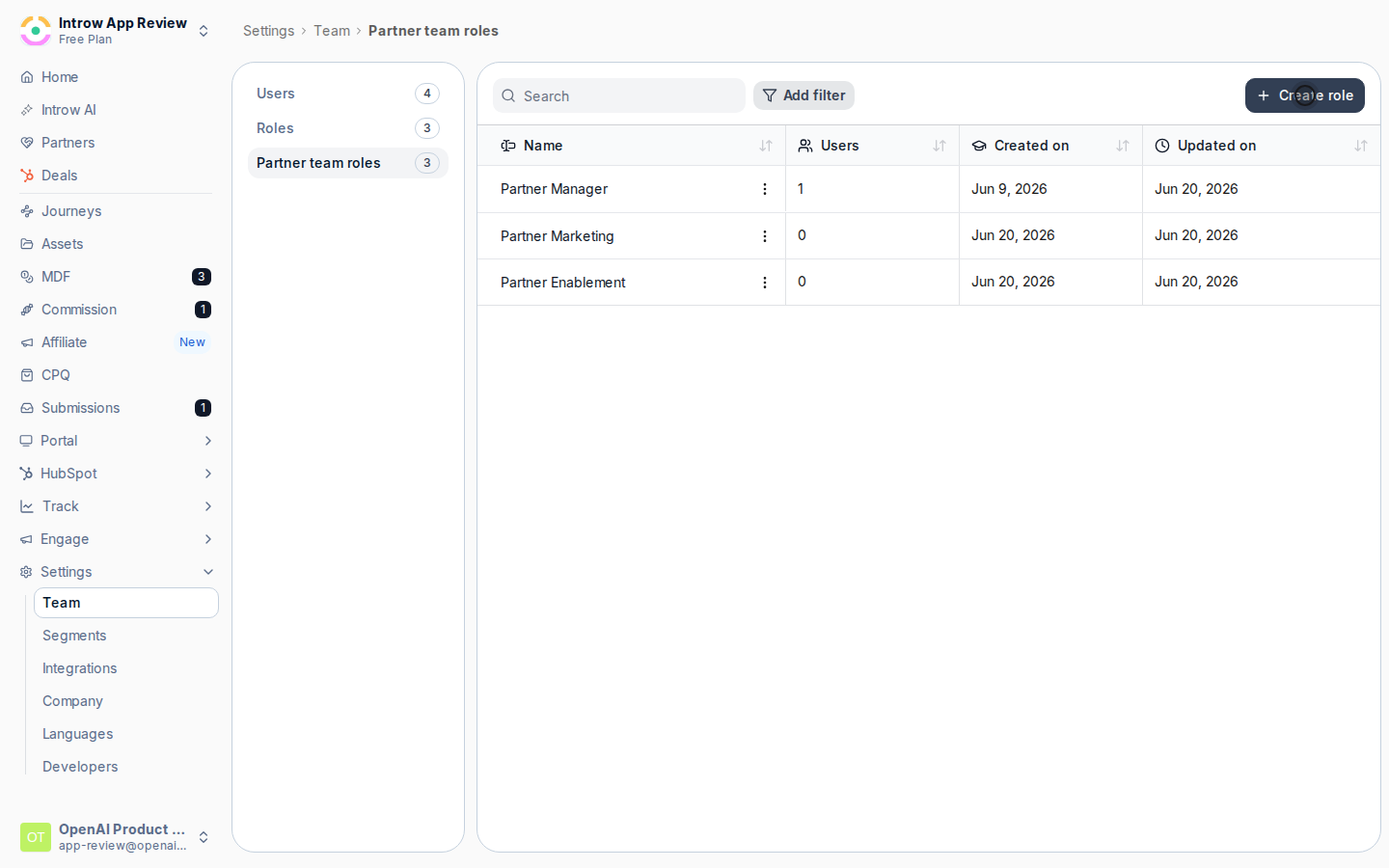This screenshot has width=1389, height=868.
Task: Open the account menu for OpenAI Product
Action: (x=116, y=837)
